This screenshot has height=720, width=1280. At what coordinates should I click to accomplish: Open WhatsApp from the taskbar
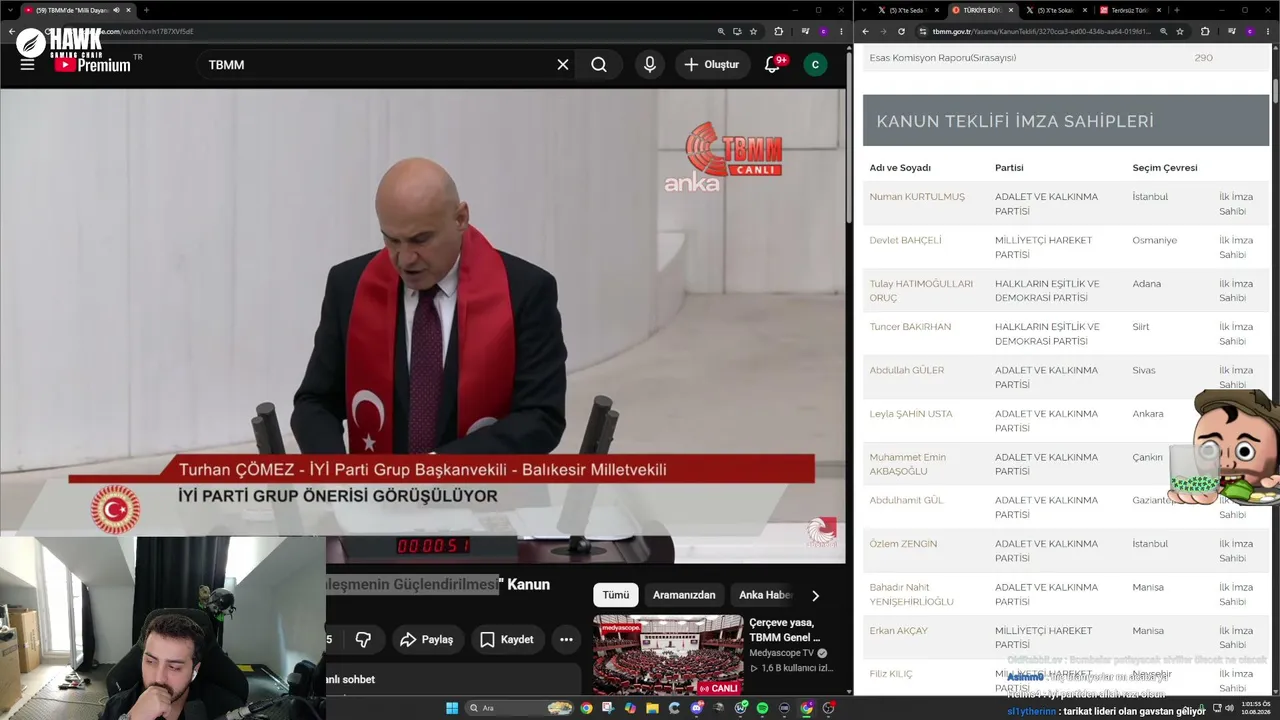(740, 708)
